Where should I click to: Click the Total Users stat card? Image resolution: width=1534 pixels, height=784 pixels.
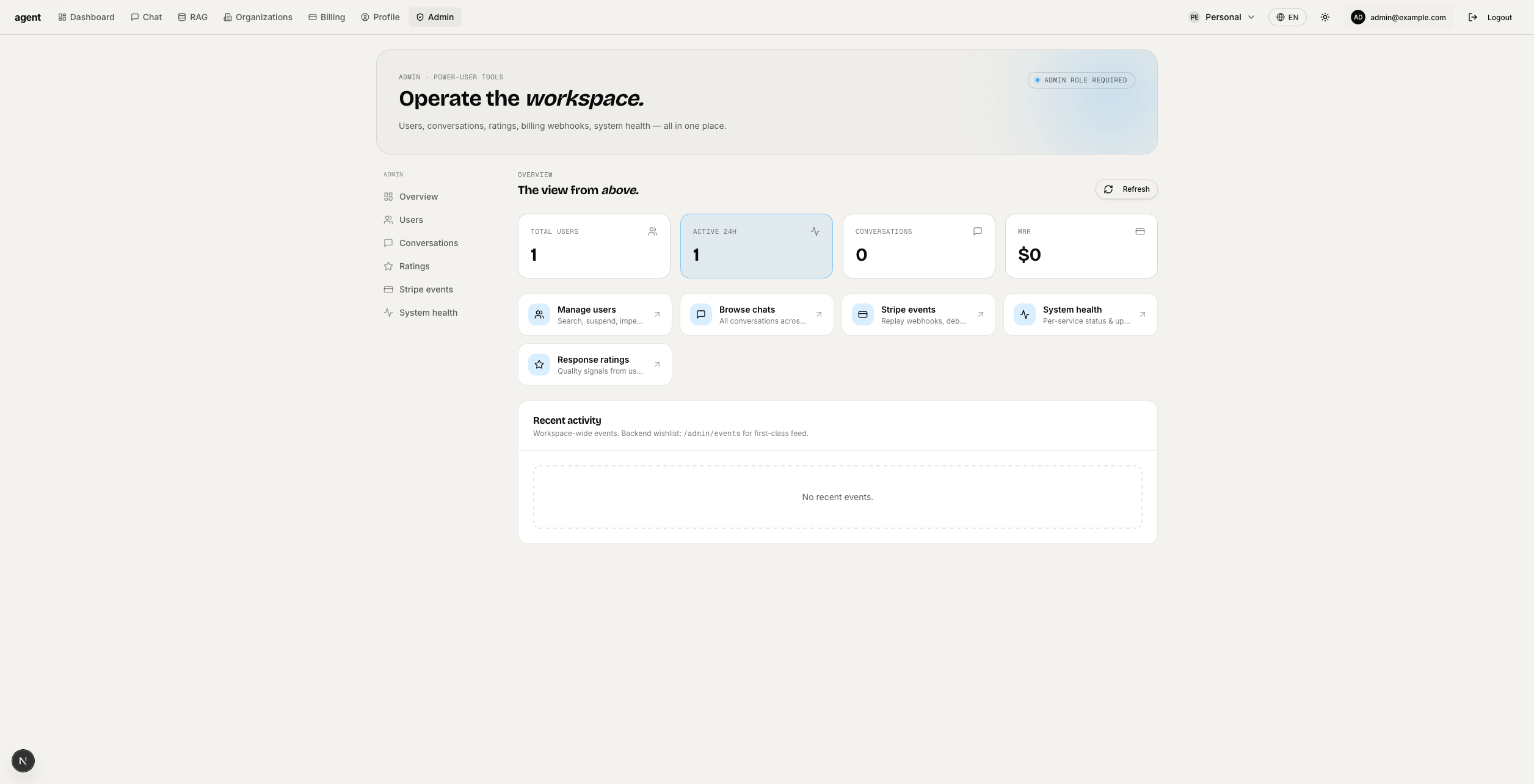[x=594, y=246]
